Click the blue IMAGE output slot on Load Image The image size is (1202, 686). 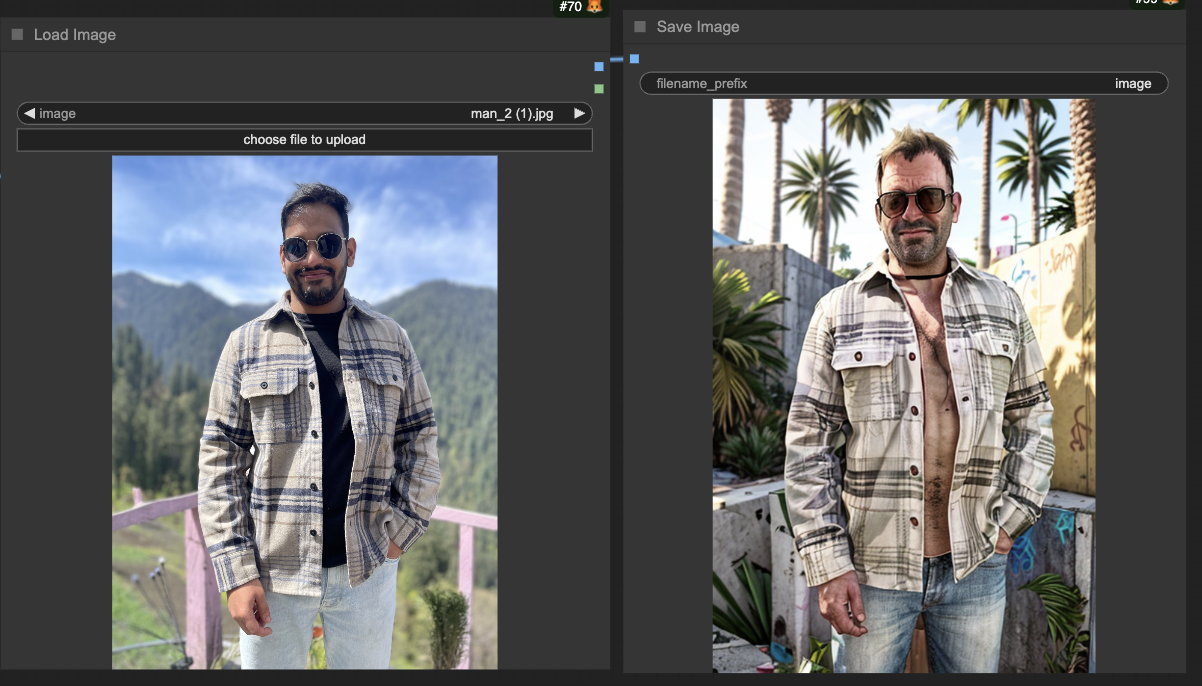pyautogui.click(x=599, y=67)
